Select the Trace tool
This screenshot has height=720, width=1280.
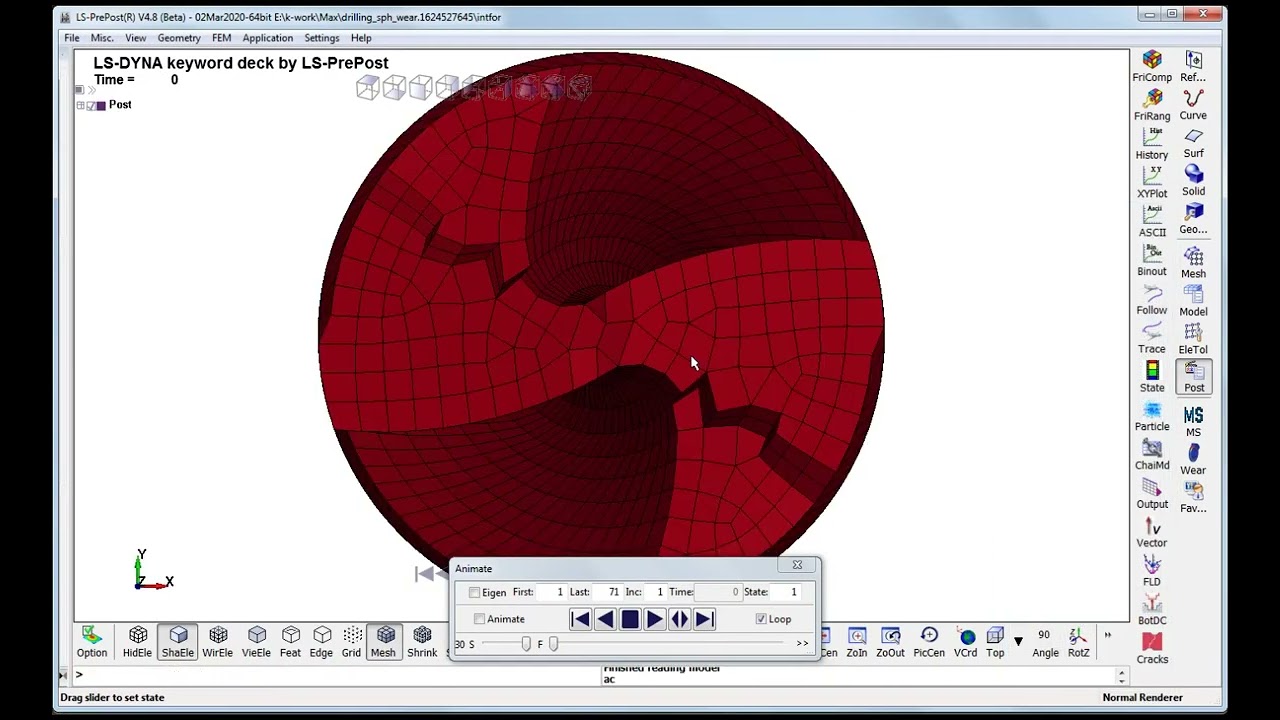point(1152,338)
